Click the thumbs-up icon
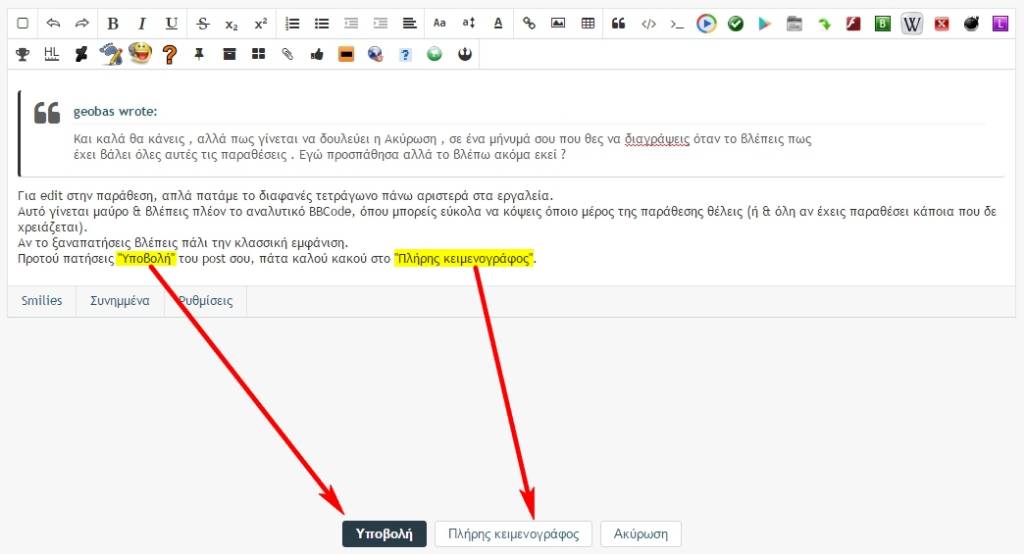 tap(317, 54)
